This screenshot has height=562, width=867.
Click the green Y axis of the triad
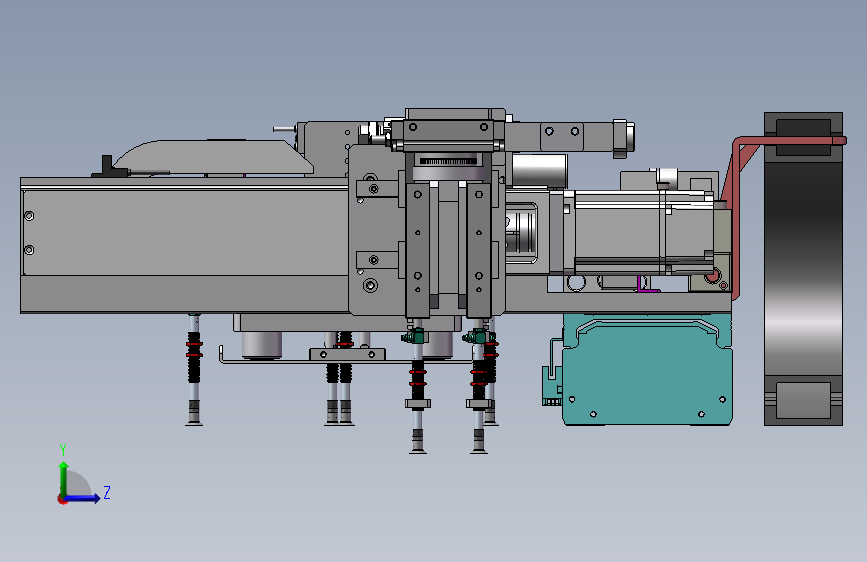tap(64, 479)
